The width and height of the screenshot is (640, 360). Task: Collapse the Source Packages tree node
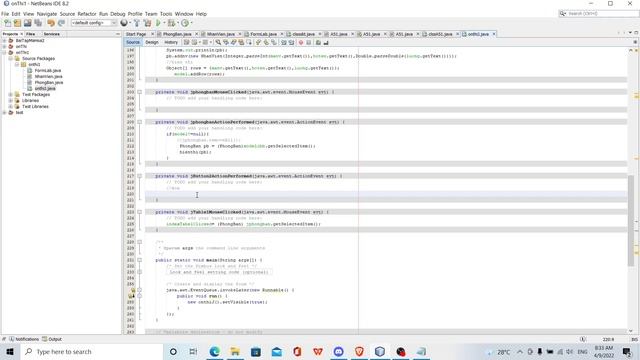pos(11,58)
